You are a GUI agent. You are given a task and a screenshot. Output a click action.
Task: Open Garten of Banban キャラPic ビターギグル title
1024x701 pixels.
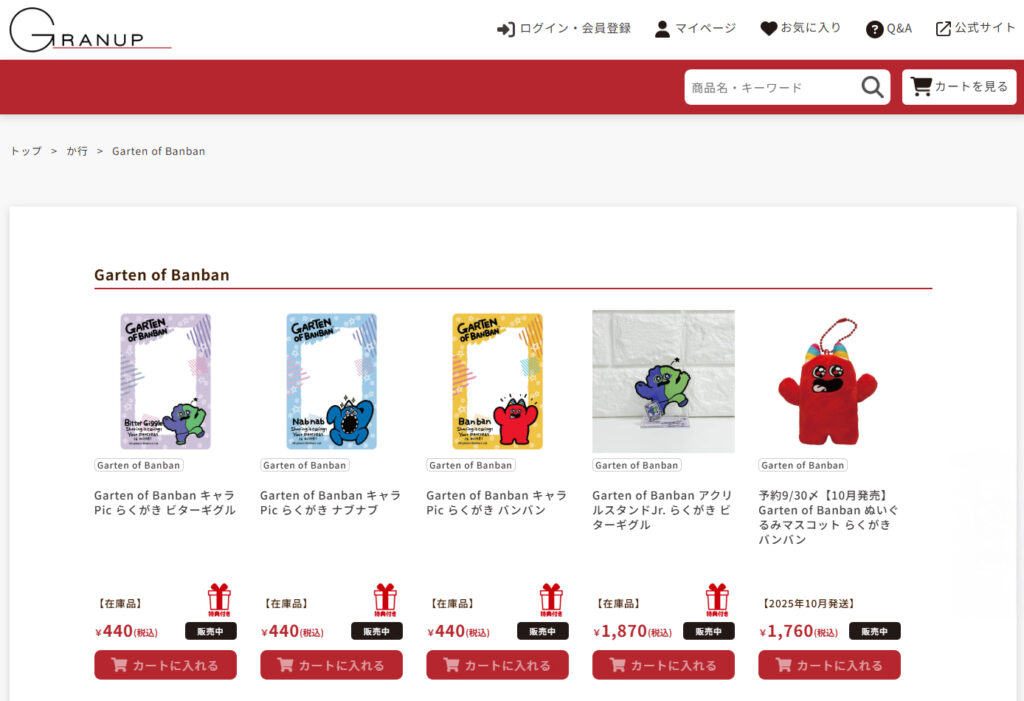point(165,502)
